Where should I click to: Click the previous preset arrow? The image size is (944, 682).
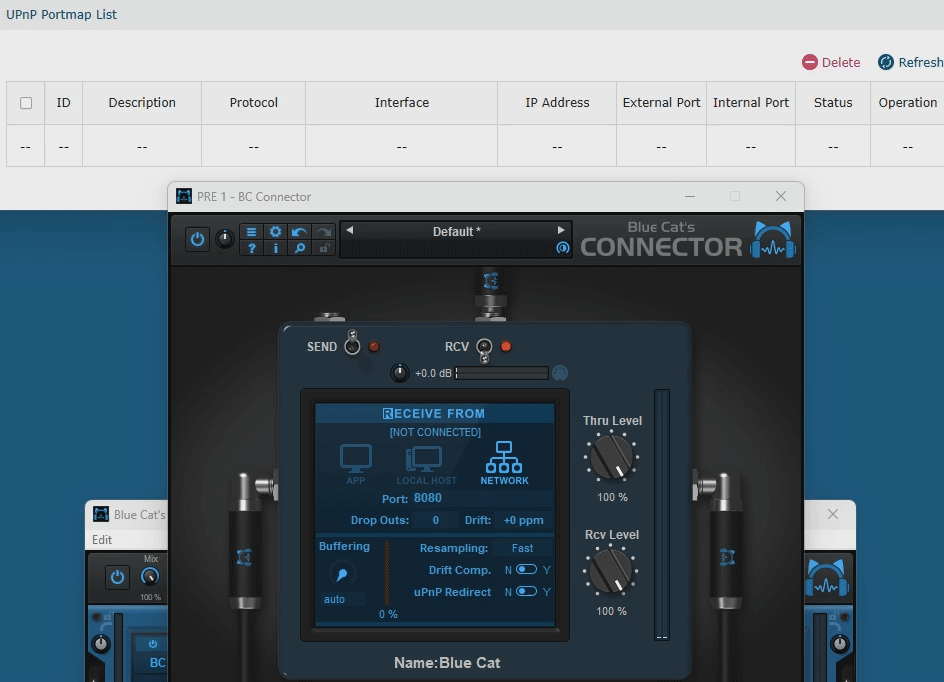(349, 231)
